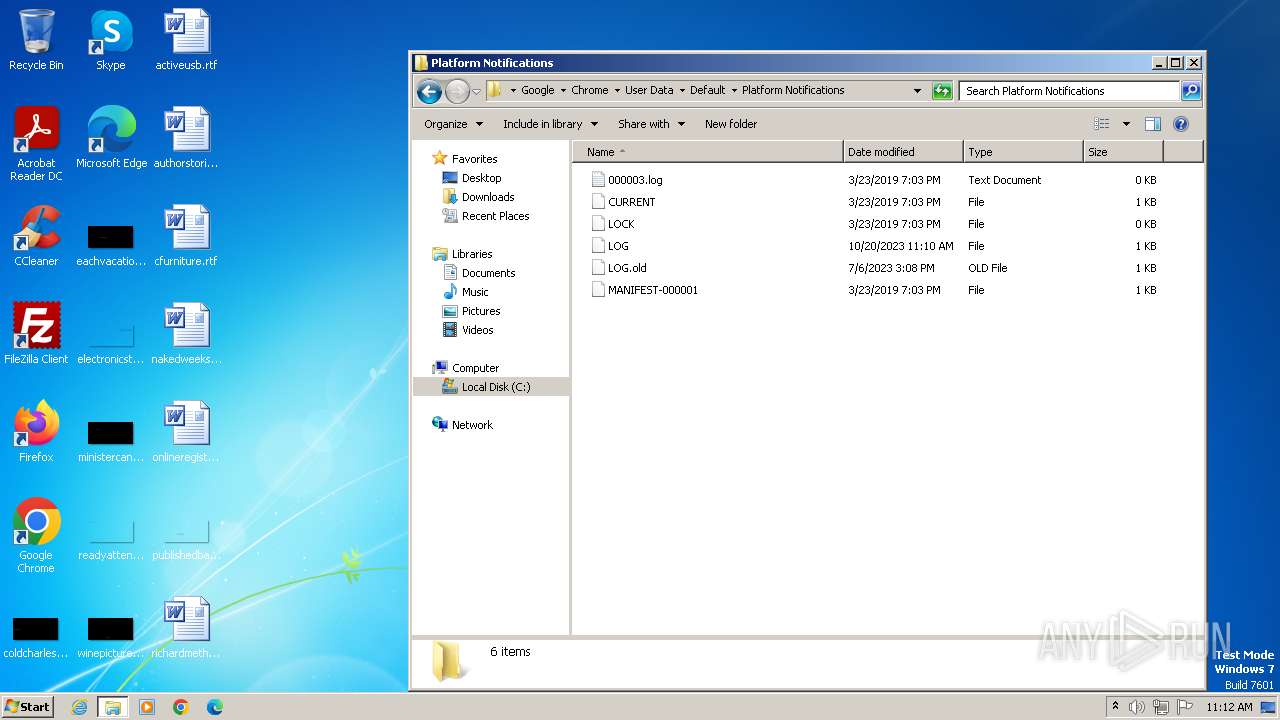Go back with the Explorer back arrow
Image resolution: width=1280 pixels, height=720 pixels.
[x=429, y=91]
